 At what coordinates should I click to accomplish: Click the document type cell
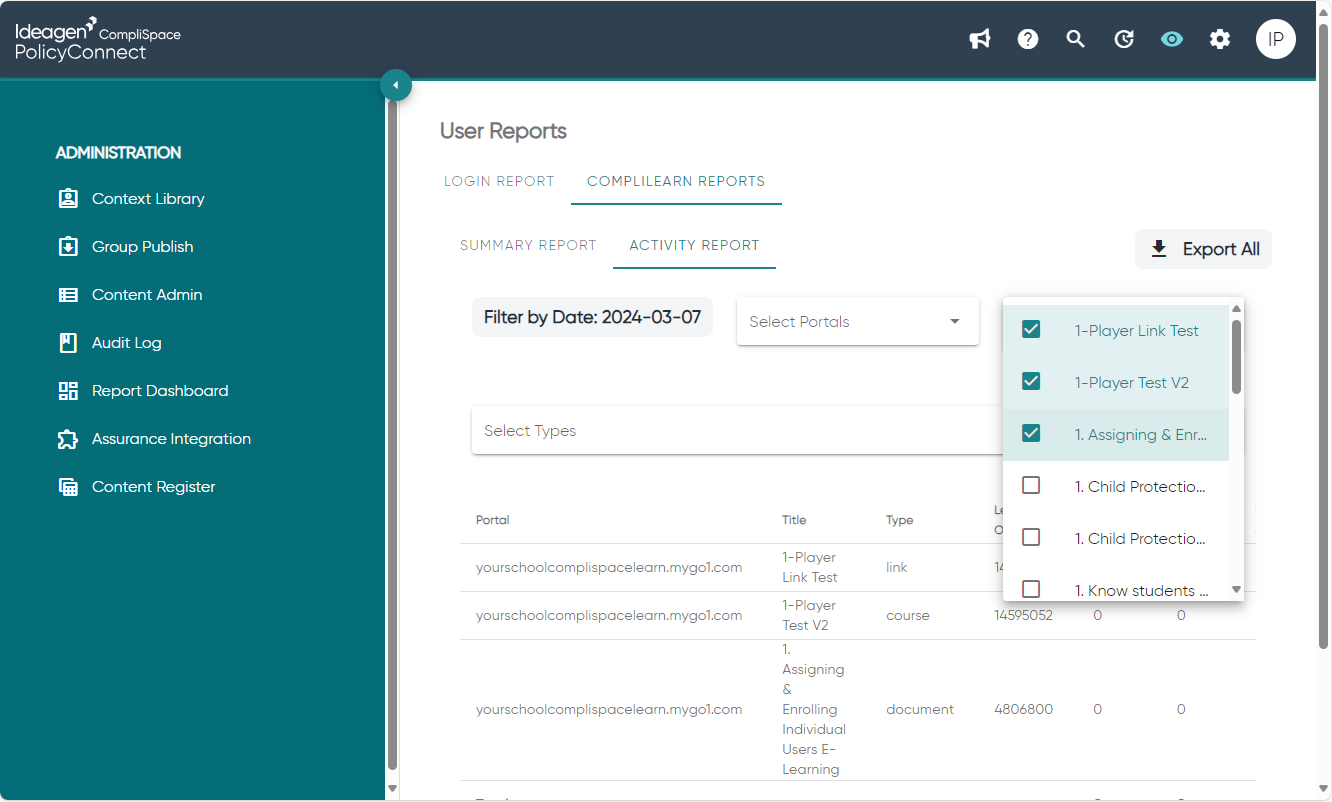coord(920,709)
